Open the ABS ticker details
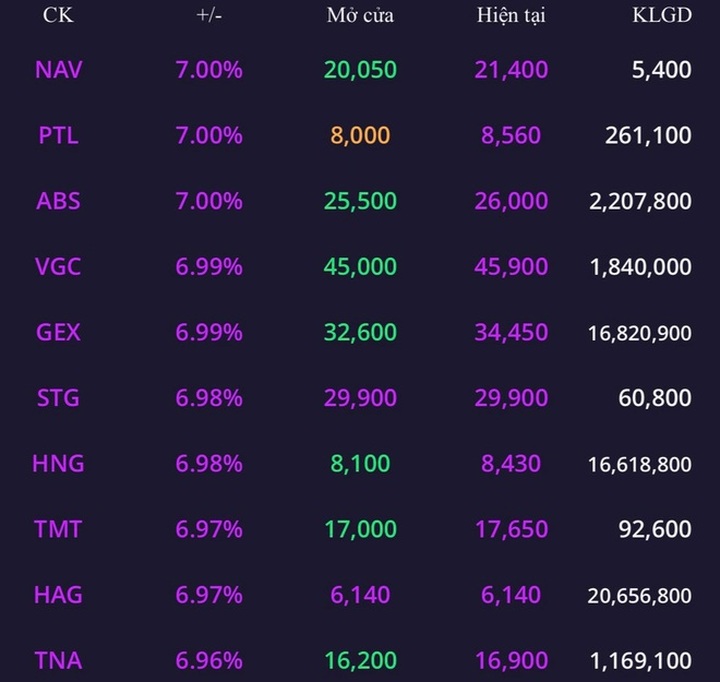 click(58, 201)
